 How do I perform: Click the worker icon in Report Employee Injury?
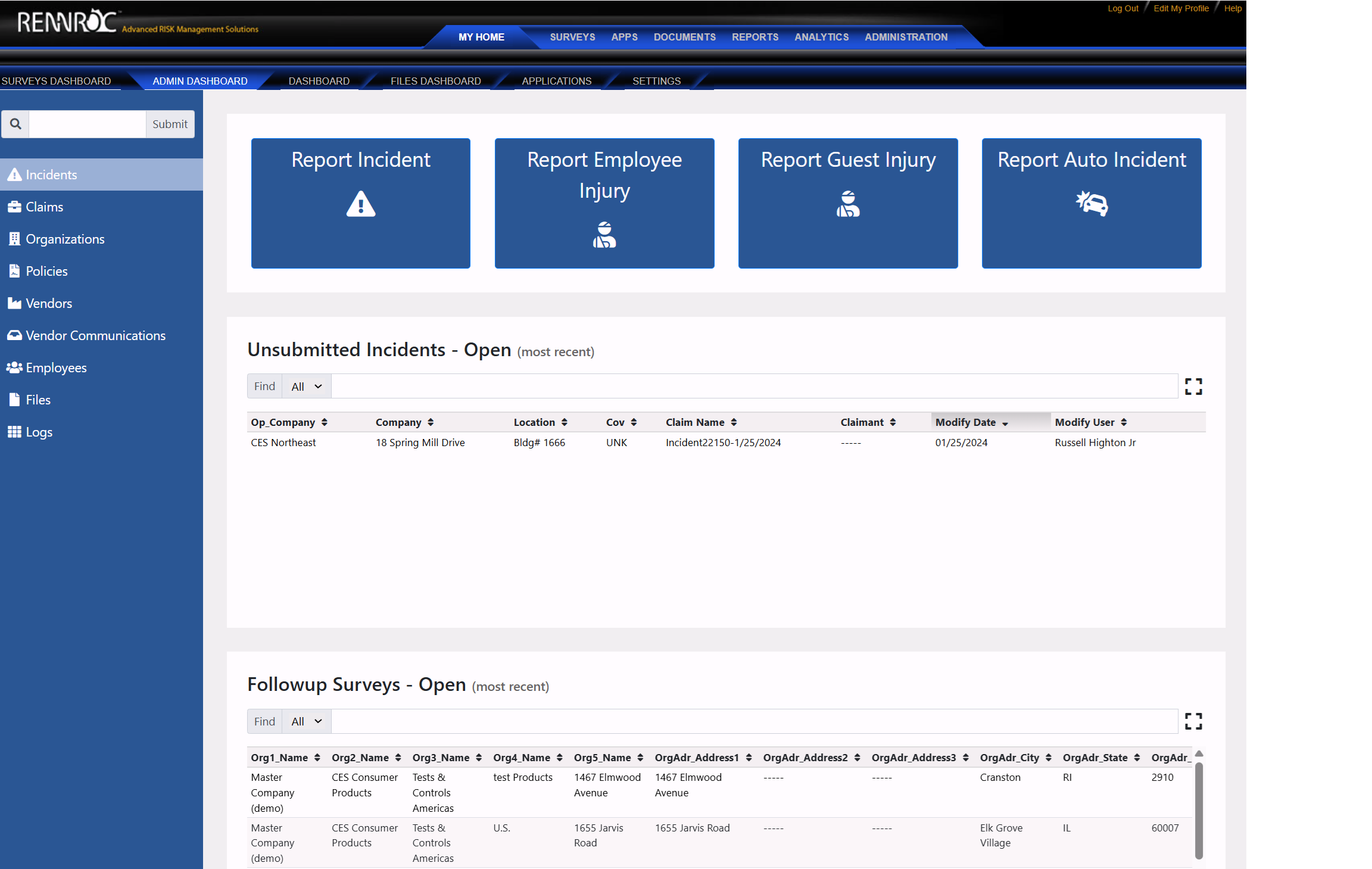click(604, 235)
